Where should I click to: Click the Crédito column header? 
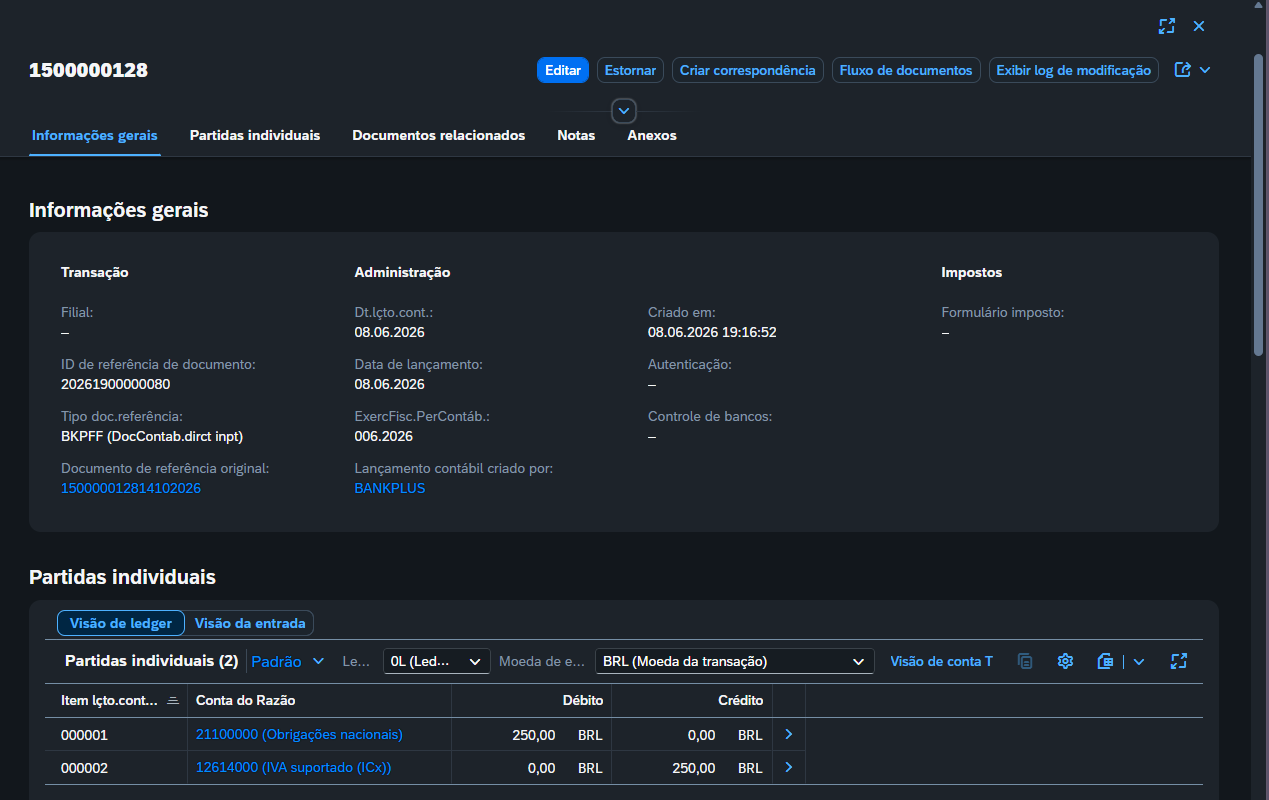tap(692, 700)
